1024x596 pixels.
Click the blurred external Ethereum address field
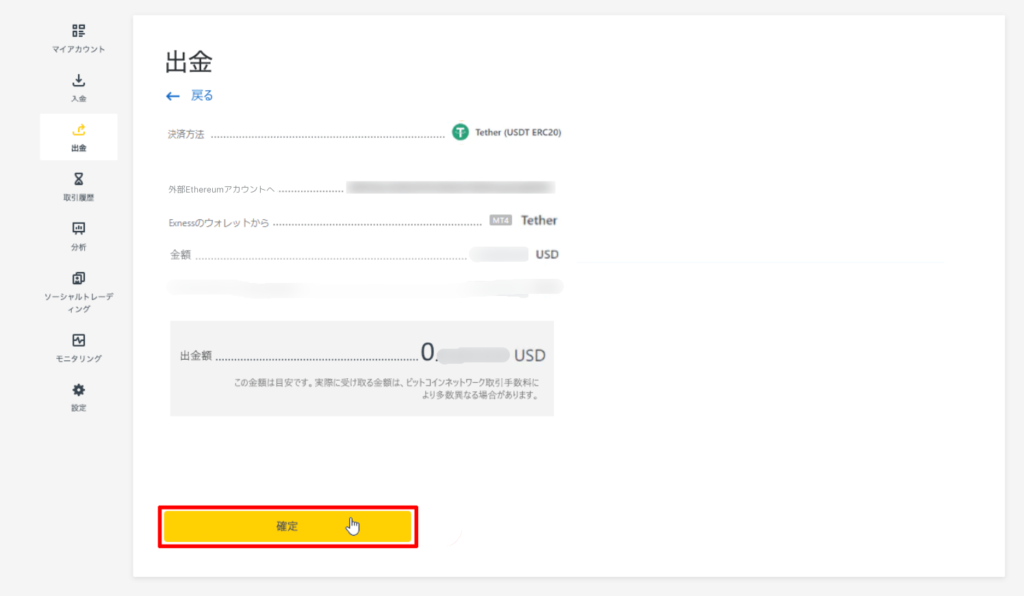(451, 188)
